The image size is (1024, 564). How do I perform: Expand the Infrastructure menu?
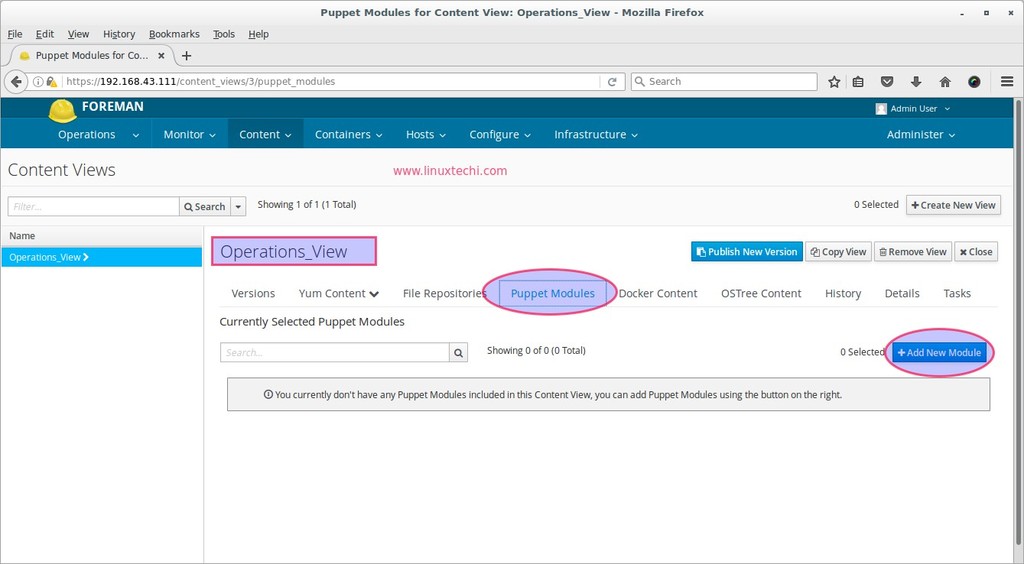tap(596, 134)
